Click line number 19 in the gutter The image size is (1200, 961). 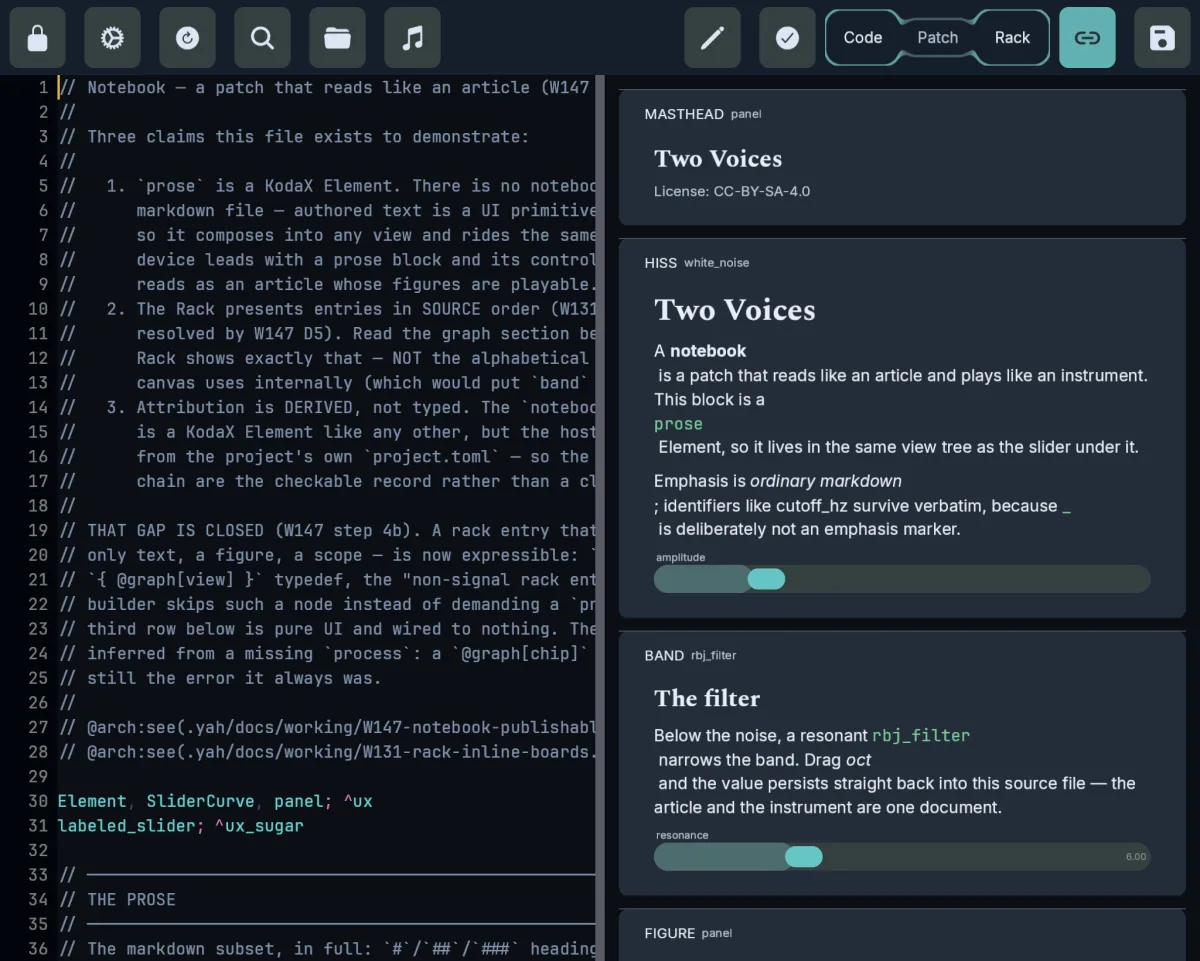coord(38,530)
